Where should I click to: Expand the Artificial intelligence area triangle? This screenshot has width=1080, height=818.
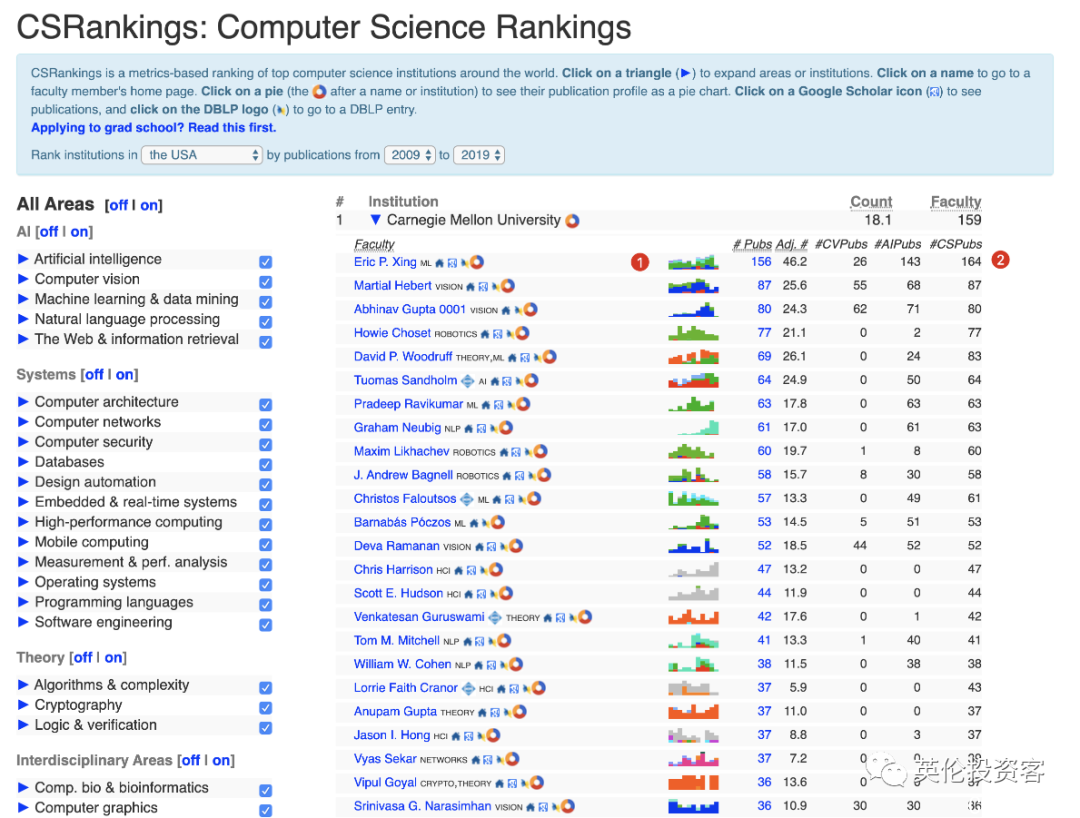pyautogui.click(x=23, y=259)
